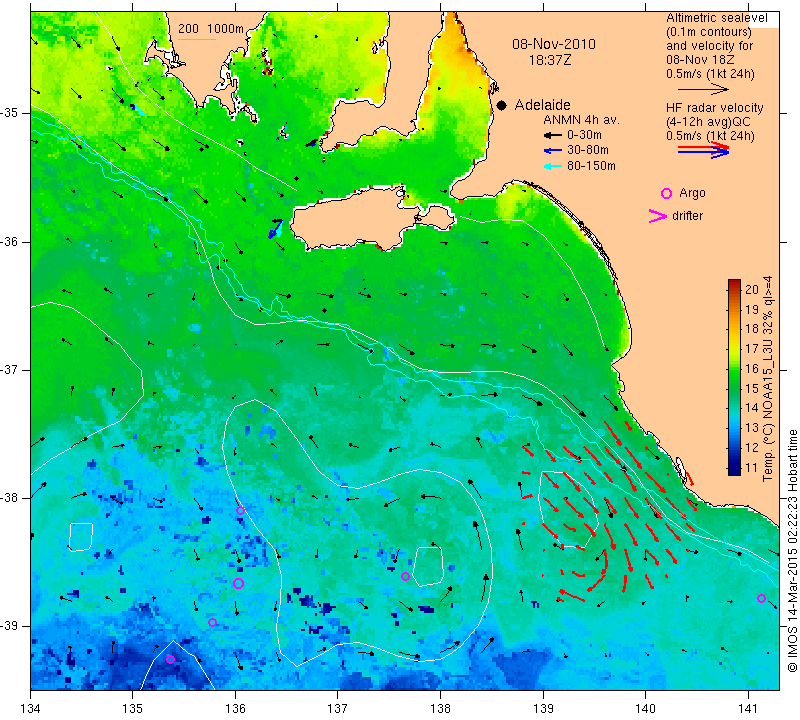The height and width of the screenshot is (720, 800).
Task: Click the magenta drifter chevron symbol in legend
Action: [x=658, y=216]
